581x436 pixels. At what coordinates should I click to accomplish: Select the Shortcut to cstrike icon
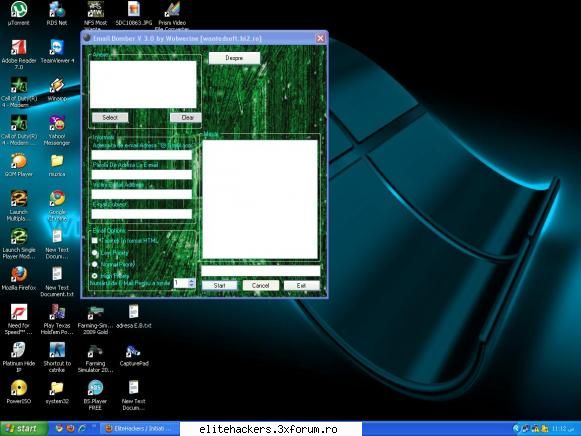pyautogui.click(x=57, y=357)
